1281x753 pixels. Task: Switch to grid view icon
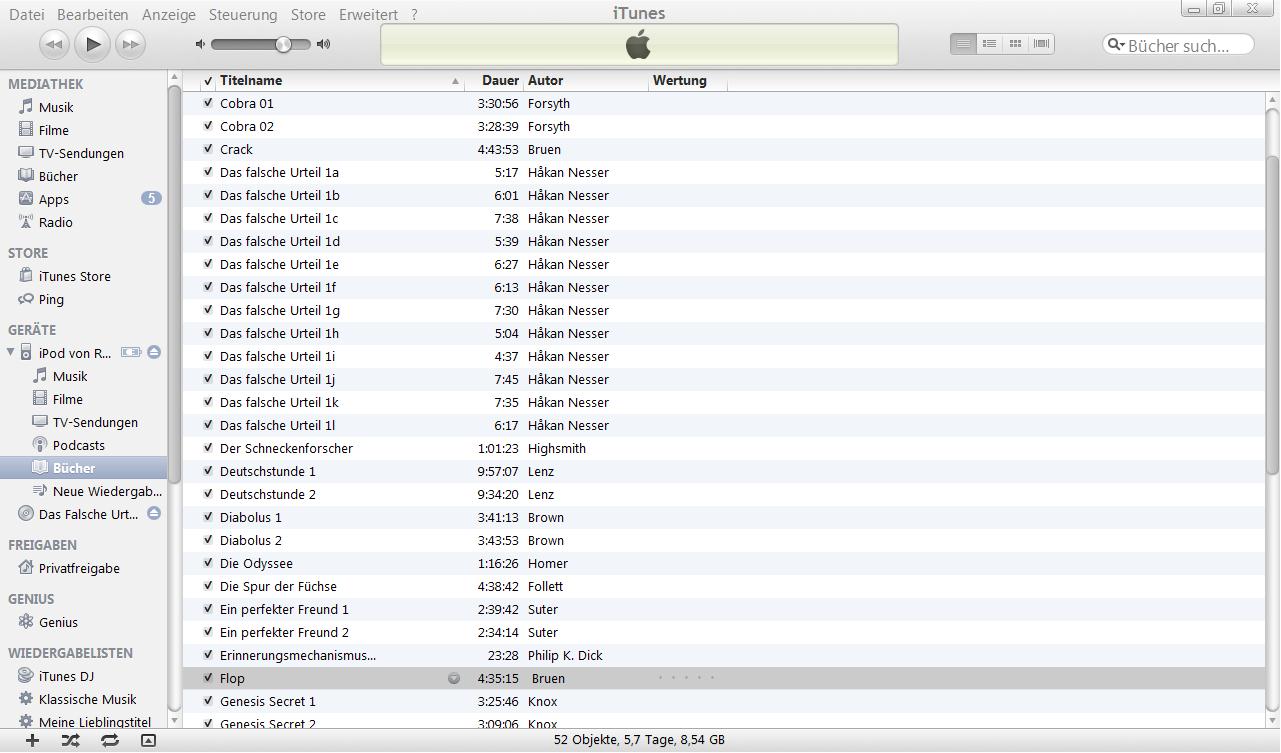(1015, 44)
